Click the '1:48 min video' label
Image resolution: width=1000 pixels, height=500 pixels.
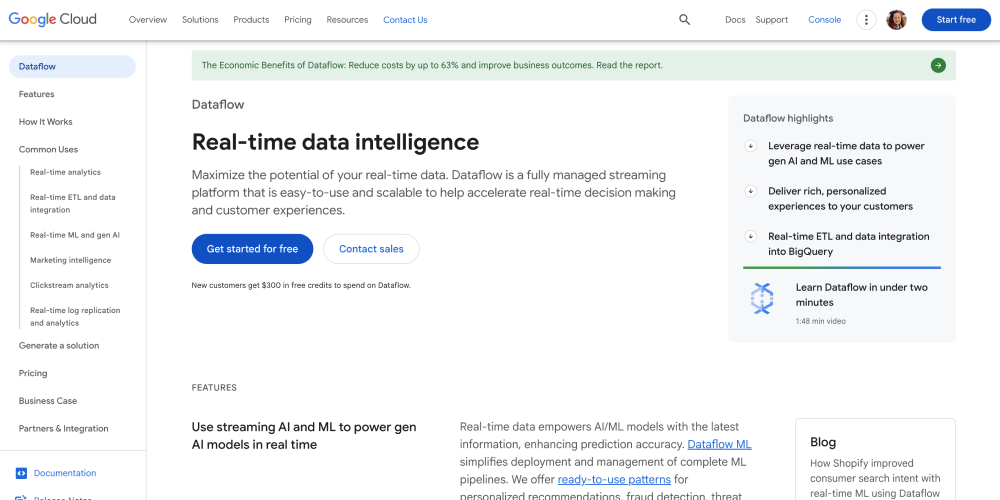821,321
